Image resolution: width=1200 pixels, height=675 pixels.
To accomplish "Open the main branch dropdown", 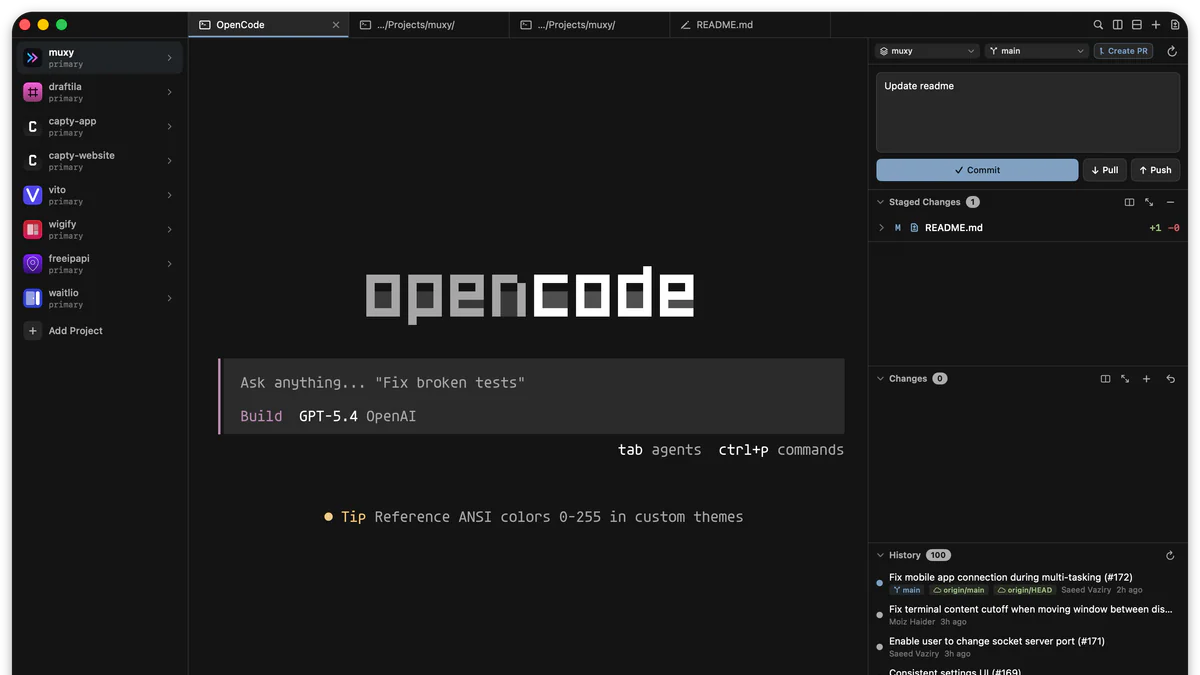I will click(x=1037, y=50).
